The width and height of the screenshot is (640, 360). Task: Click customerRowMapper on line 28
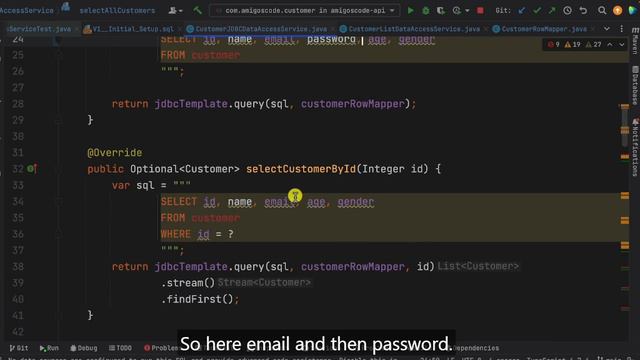pyautogui.click(x=353, y=104)
